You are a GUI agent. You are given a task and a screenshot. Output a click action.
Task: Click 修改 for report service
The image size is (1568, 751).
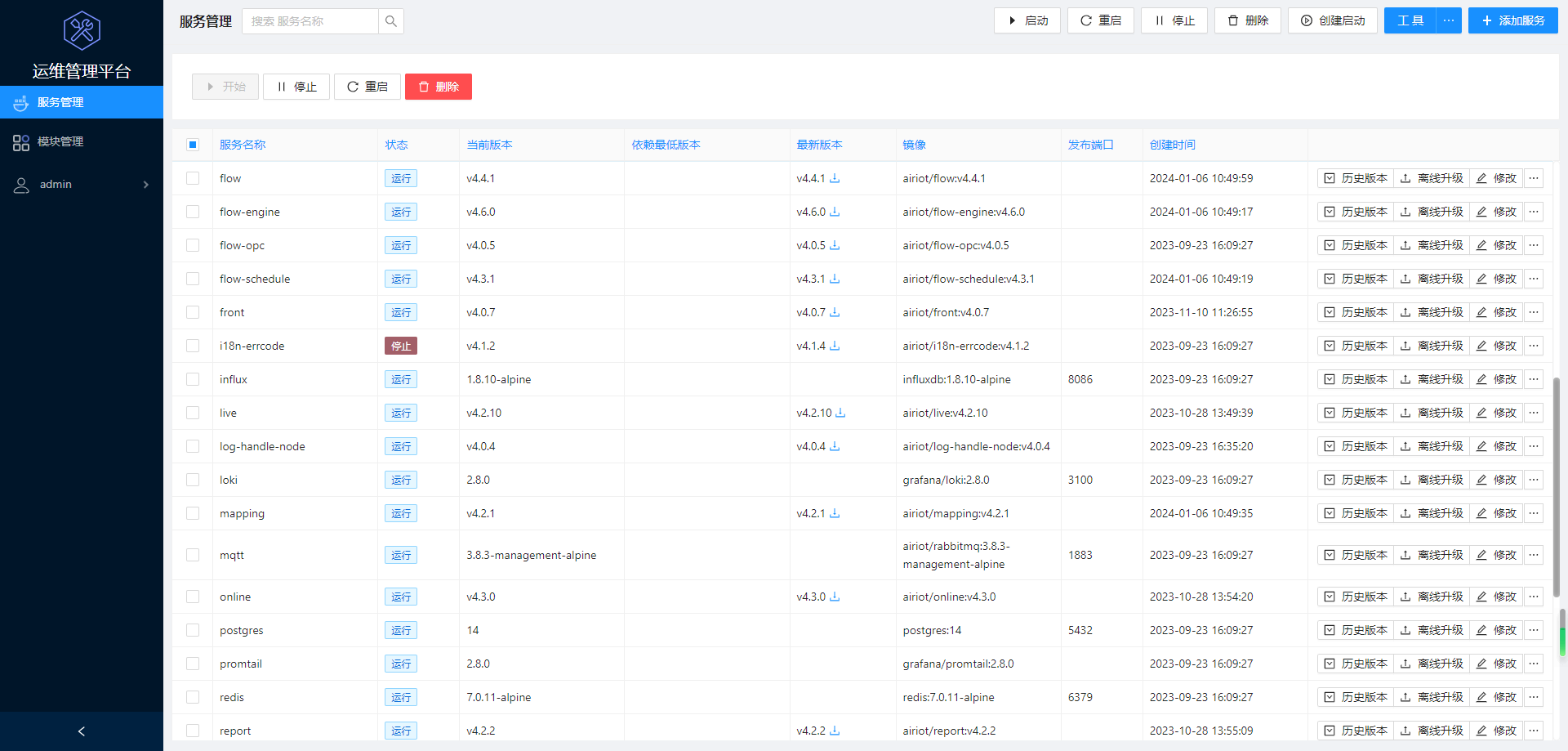click(1497, 731)
